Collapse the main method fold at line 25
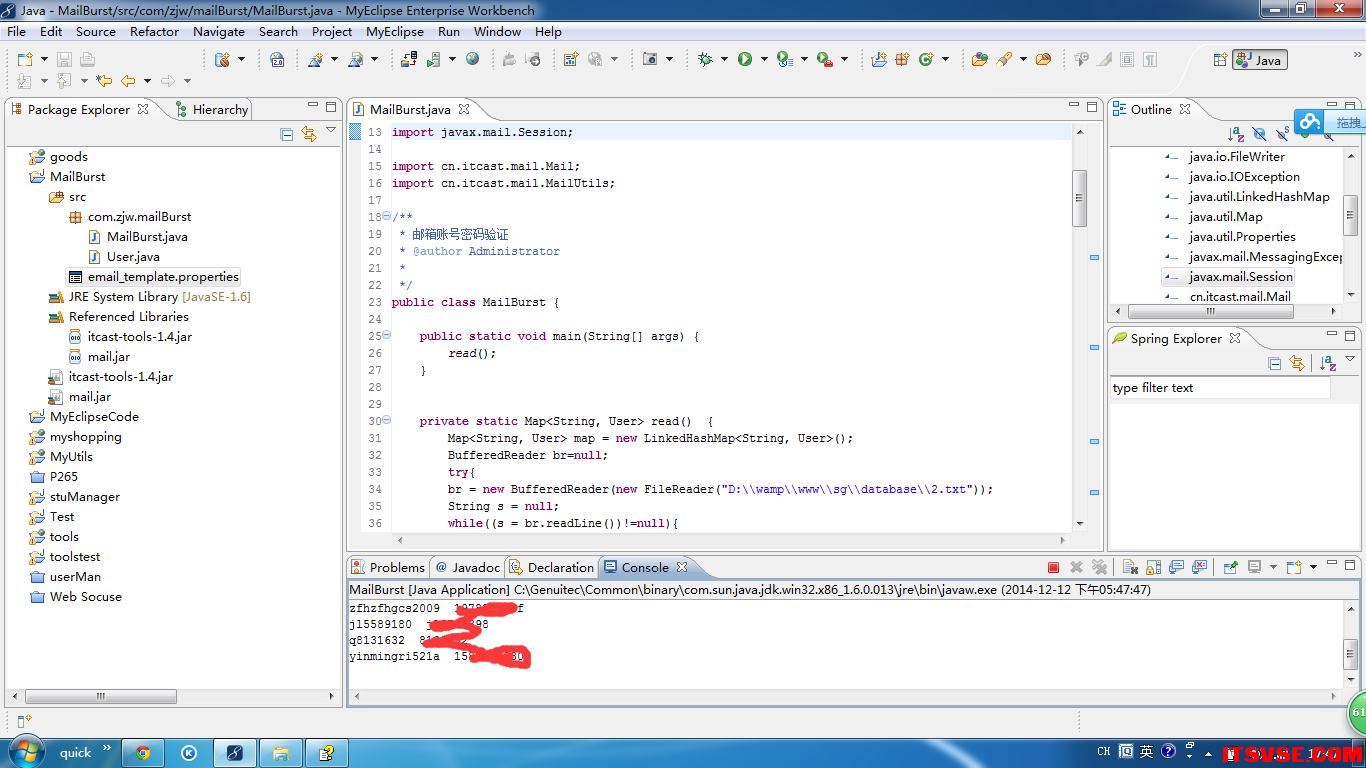1366x768 pixels. point(386,336)
